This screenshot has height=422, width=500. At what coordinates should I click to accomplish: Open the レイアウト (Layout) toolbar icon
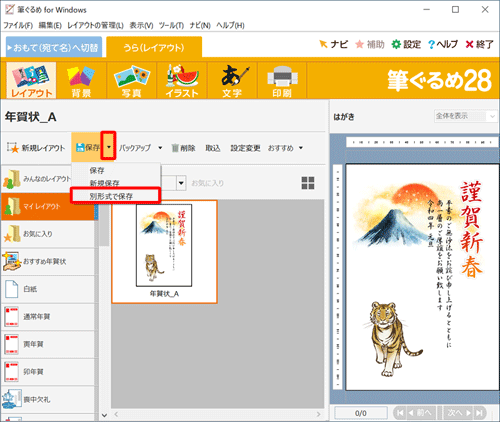click(31, 80)
